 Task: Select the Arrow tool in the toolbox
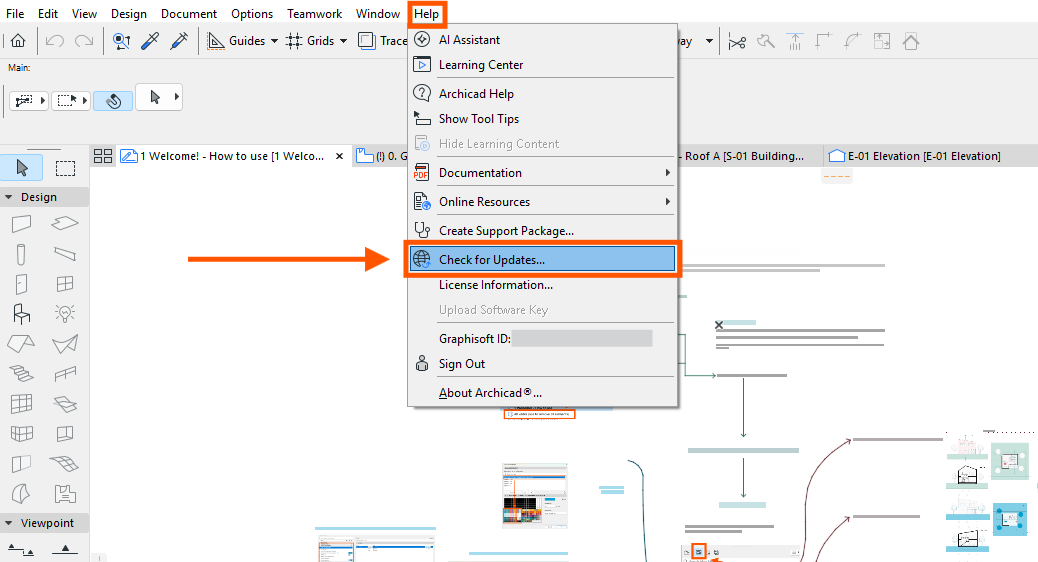(x=22, y=168)
